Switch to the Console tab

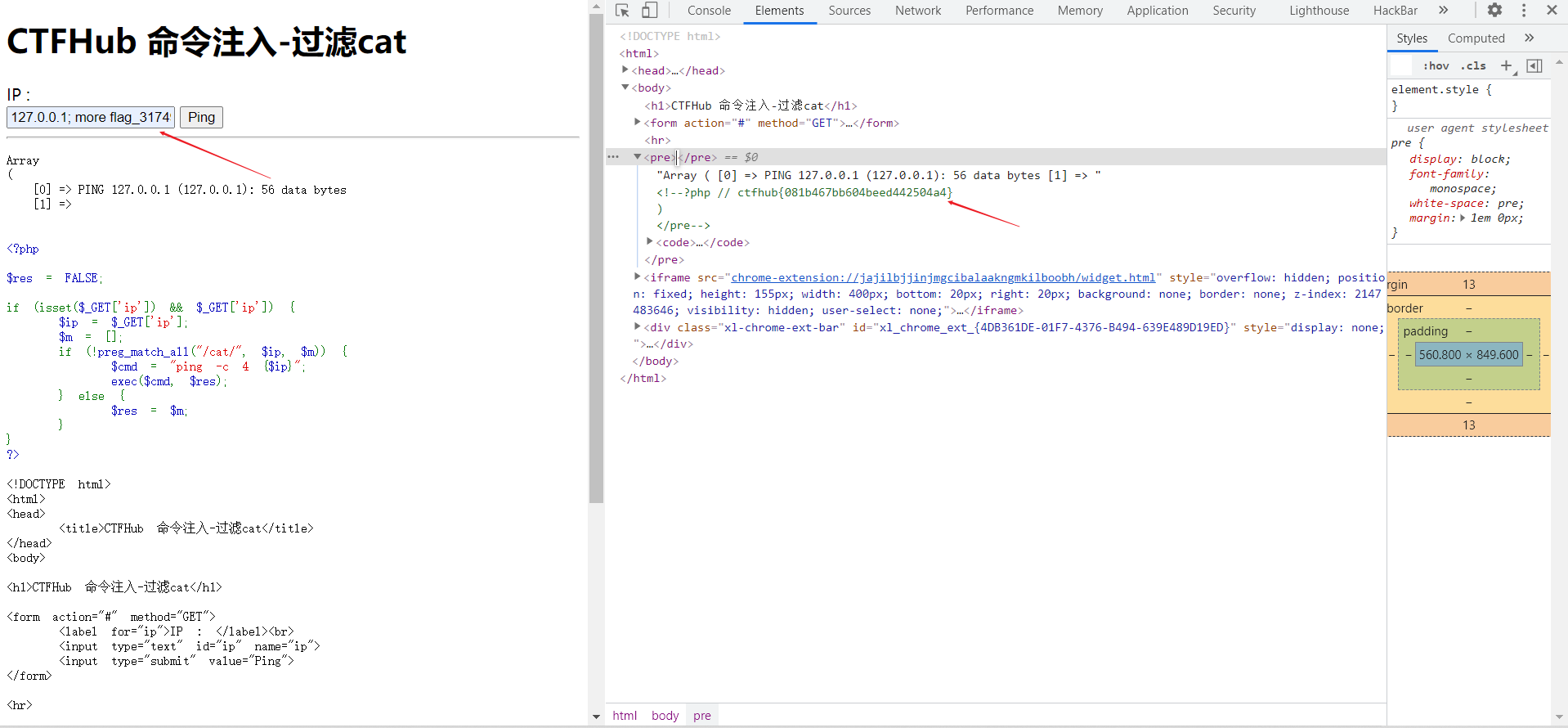(709, 11)
